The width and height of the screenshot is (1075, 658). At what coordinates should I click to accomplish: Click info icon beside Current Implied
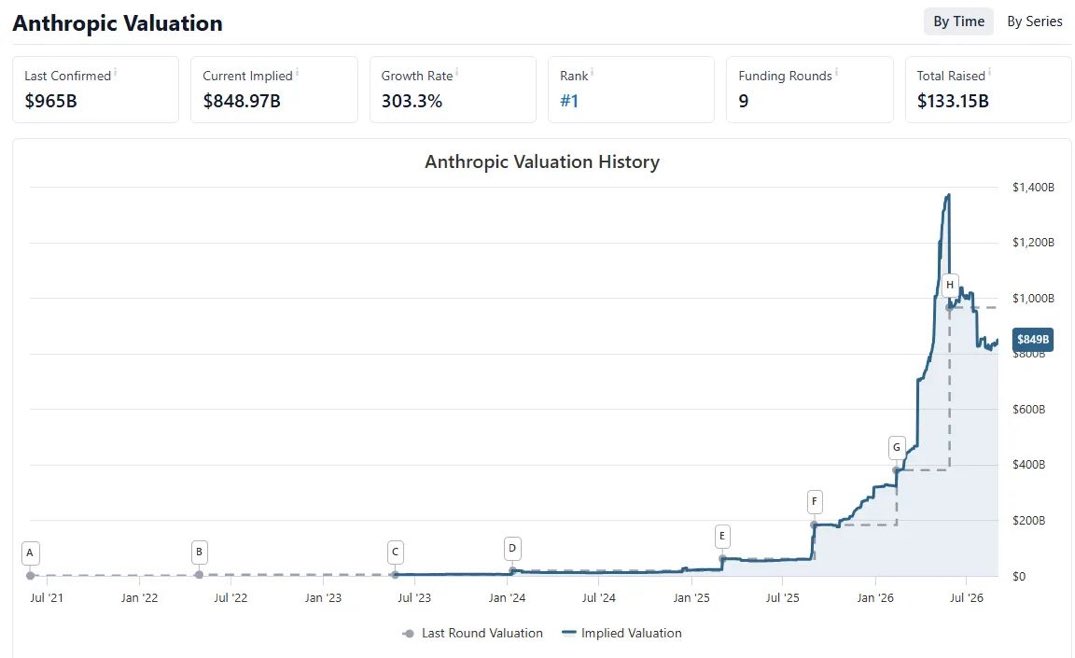click(x=297, y=71)
